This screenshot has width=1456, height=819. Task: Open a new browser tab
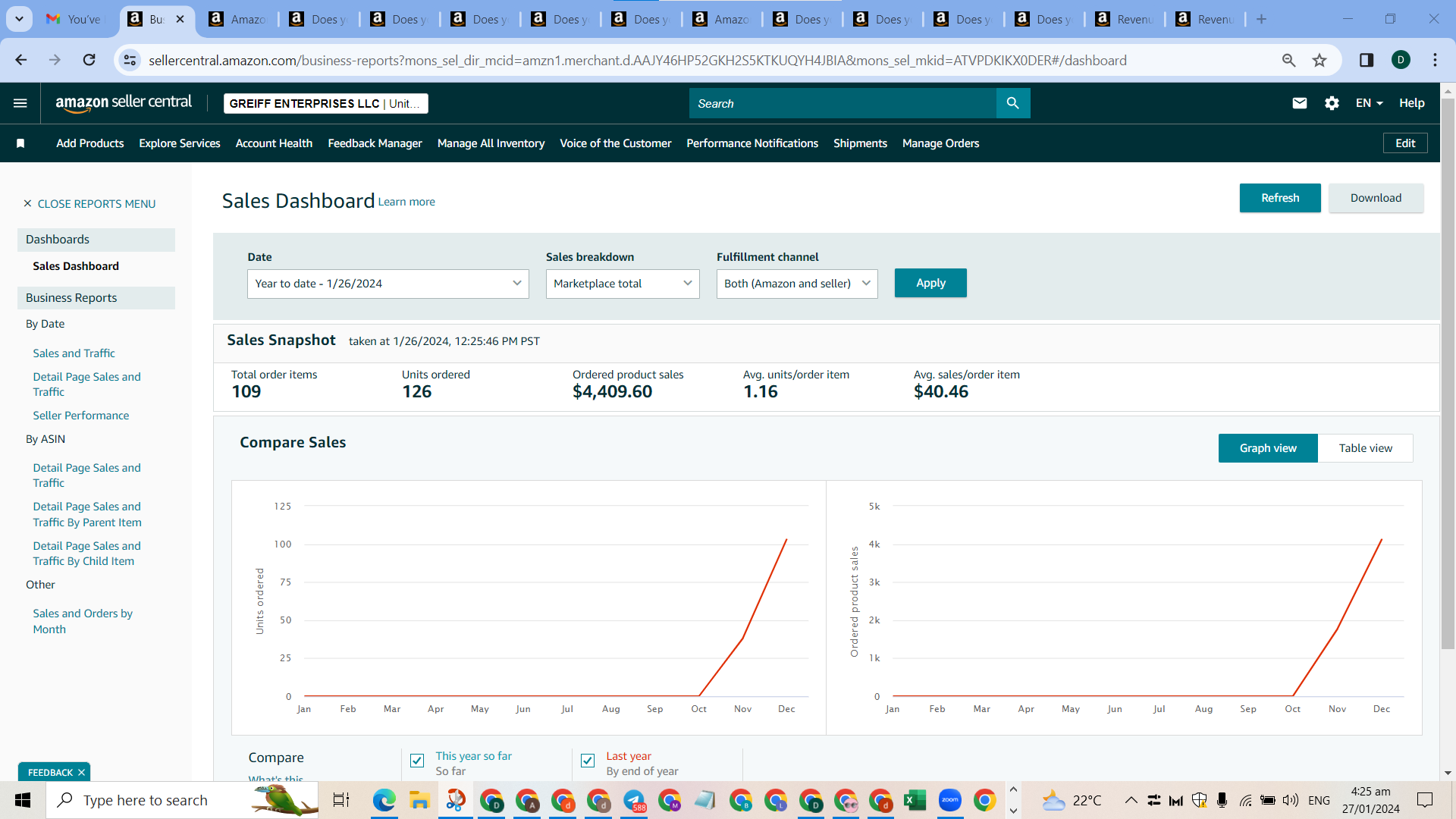(1262, 19)
